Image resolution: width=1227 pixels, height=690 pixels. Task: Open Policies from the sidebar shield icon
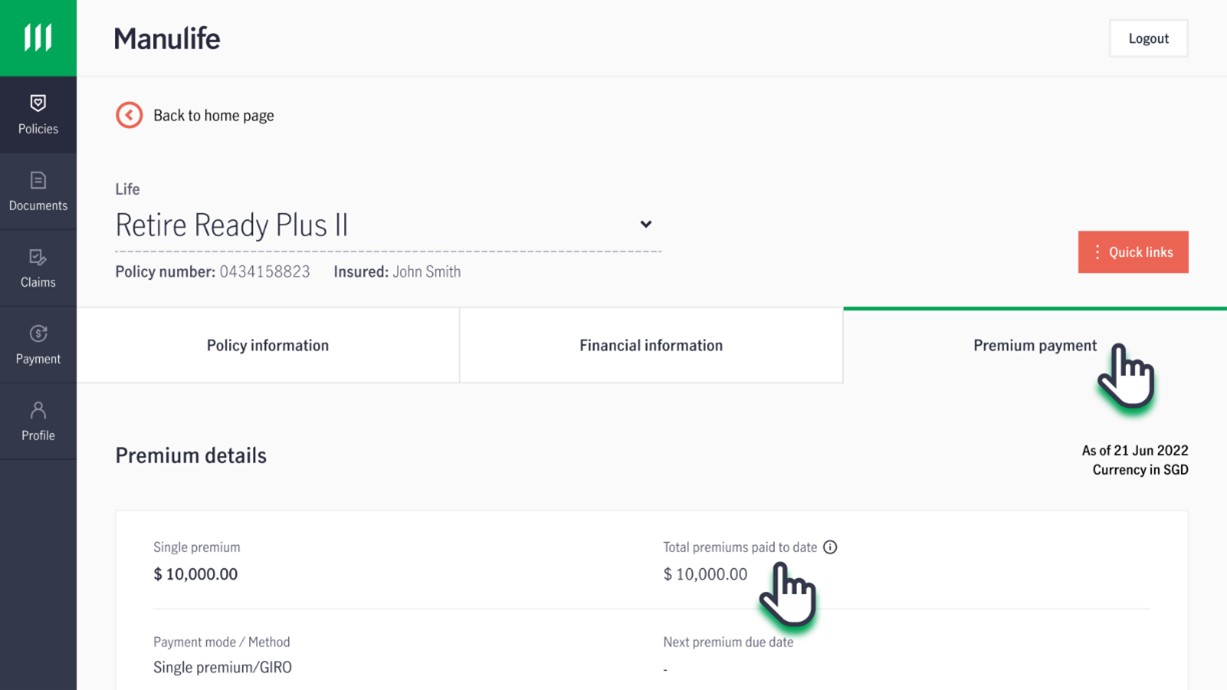pos(38,103)
